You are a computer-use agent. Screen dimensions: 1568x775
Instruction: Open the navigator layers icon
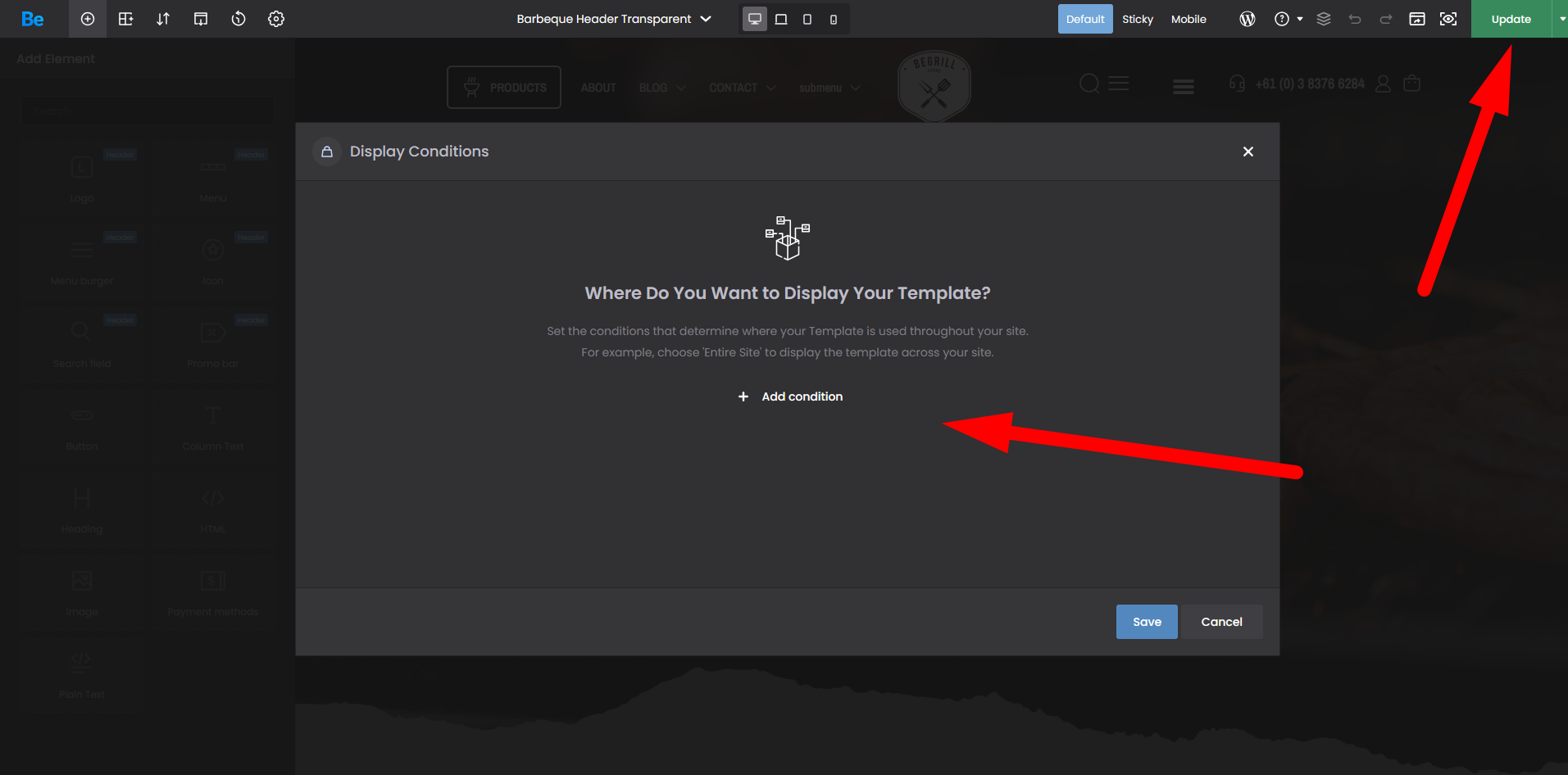click(x=1324, y=19)
